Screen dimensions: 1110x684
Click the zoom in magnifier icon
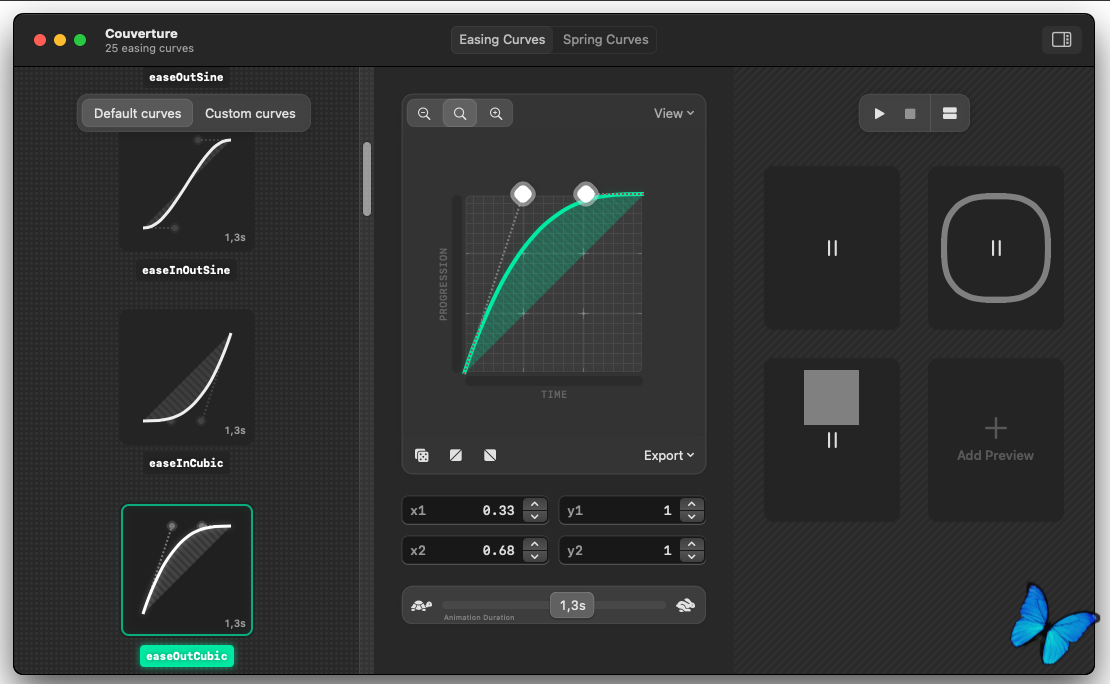point(496,114)
